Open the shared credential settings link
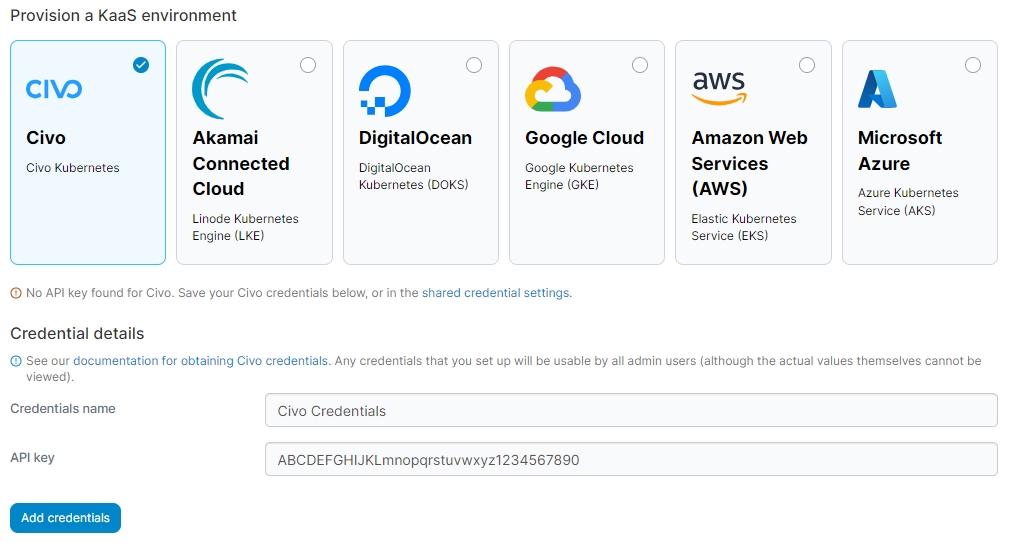 tap(495, 293)
